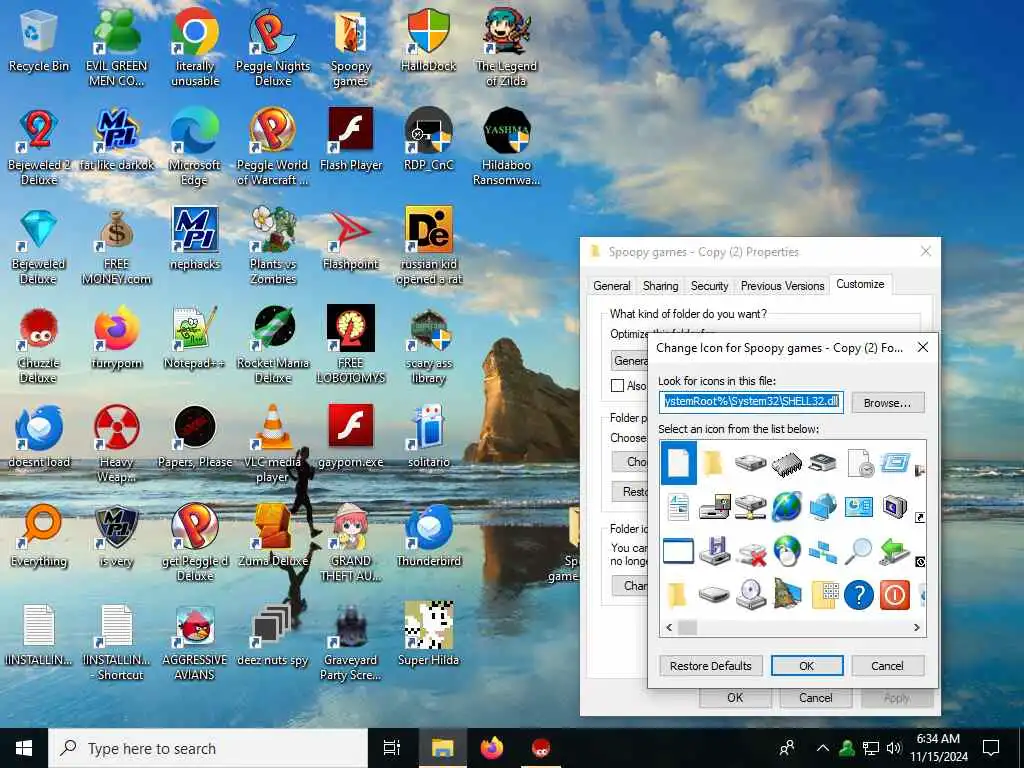Choose the Internet Explorer-style globe icon

click(786, 507)
